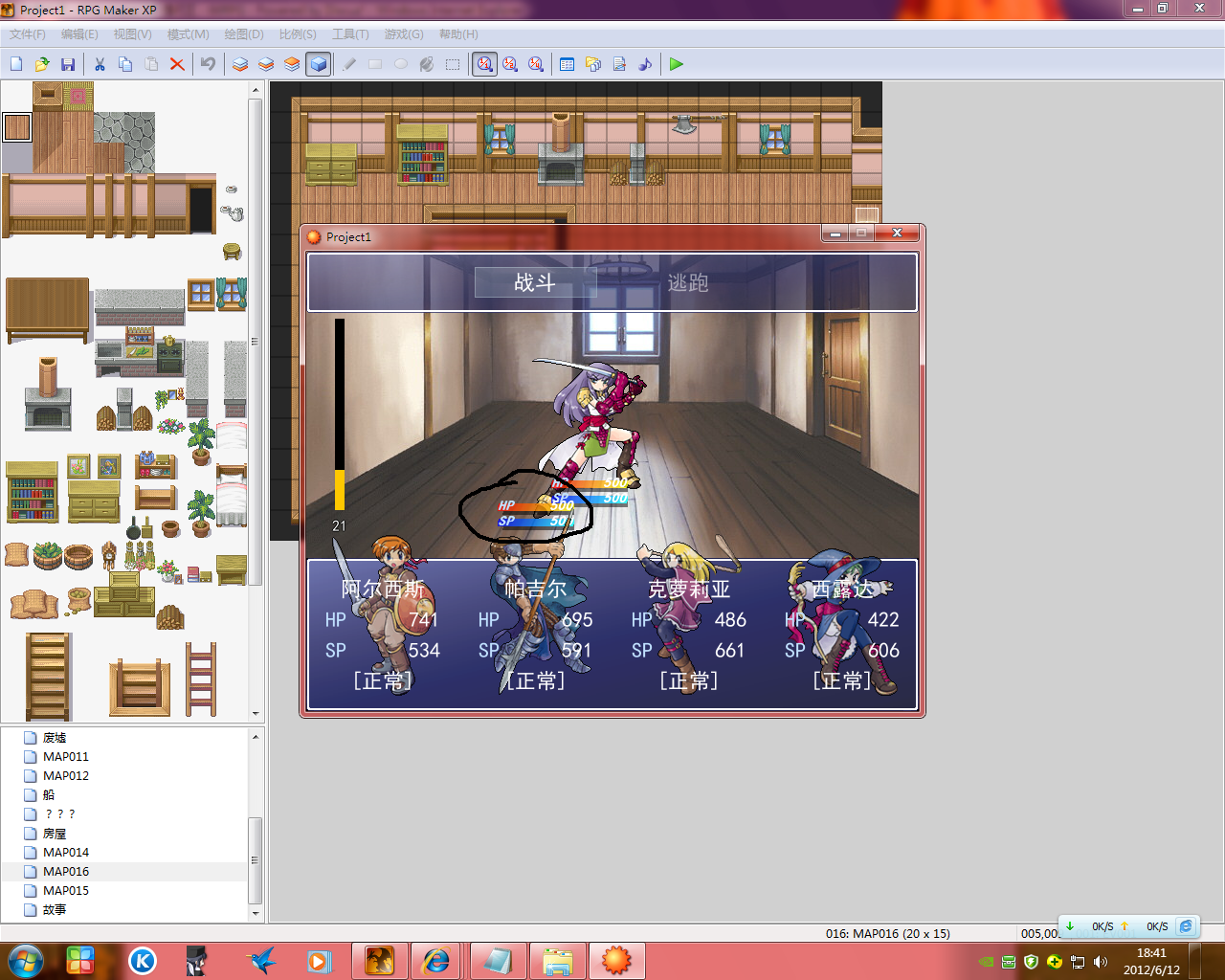Choose 逃跑 in the battle window

coord(688,282)
